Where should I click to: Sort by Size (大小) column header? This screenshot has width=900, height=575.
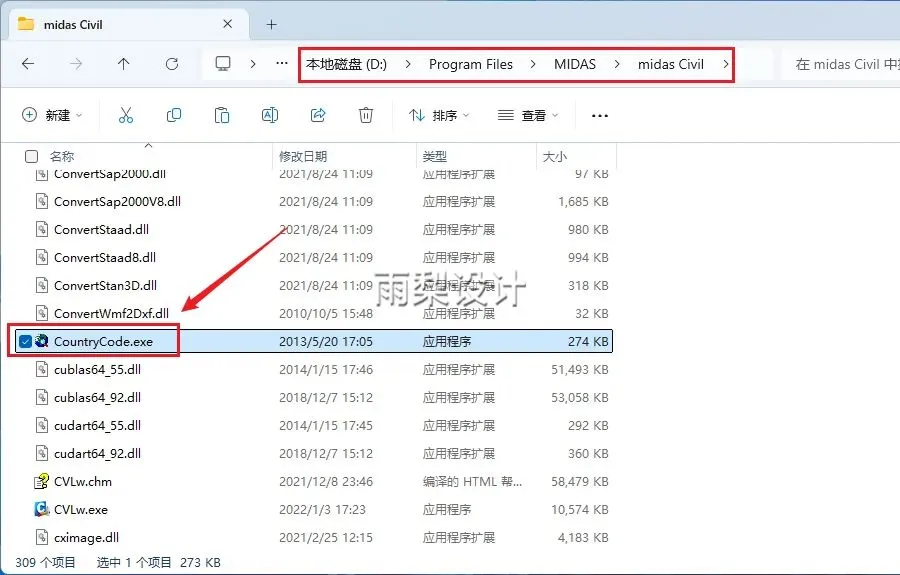[x=554, y=156]
